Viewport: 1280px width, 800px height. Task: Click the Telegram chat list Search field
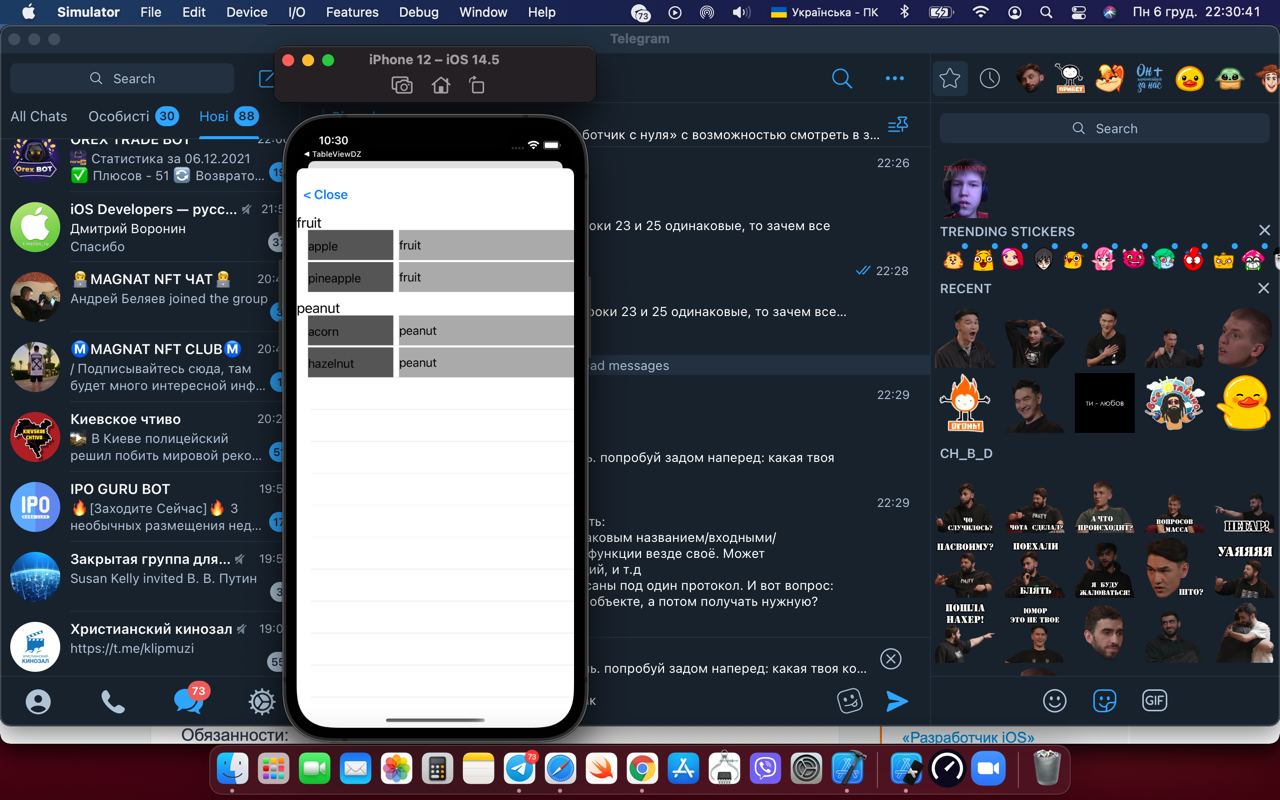click(x=122, y=78)
